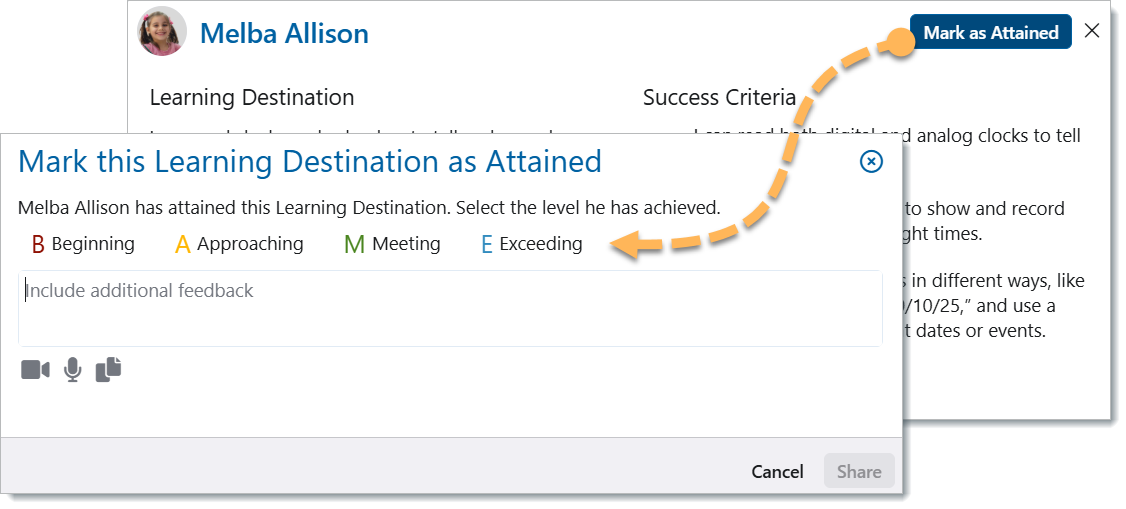1126x509 pixels.
Task: Open Melba Allison's name link
Action: coord(284,33)
